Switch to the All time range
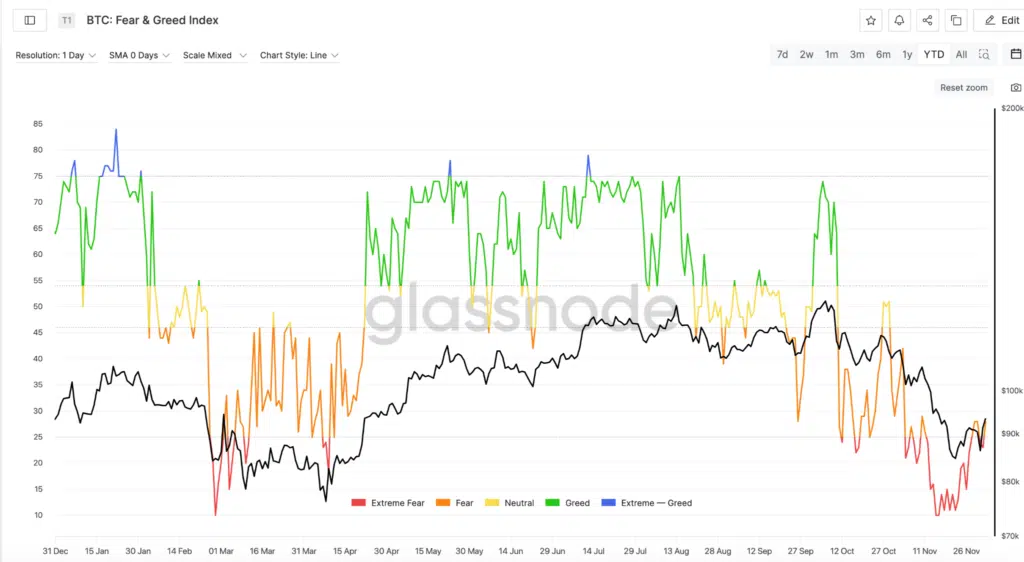 [x=961, y=55]
